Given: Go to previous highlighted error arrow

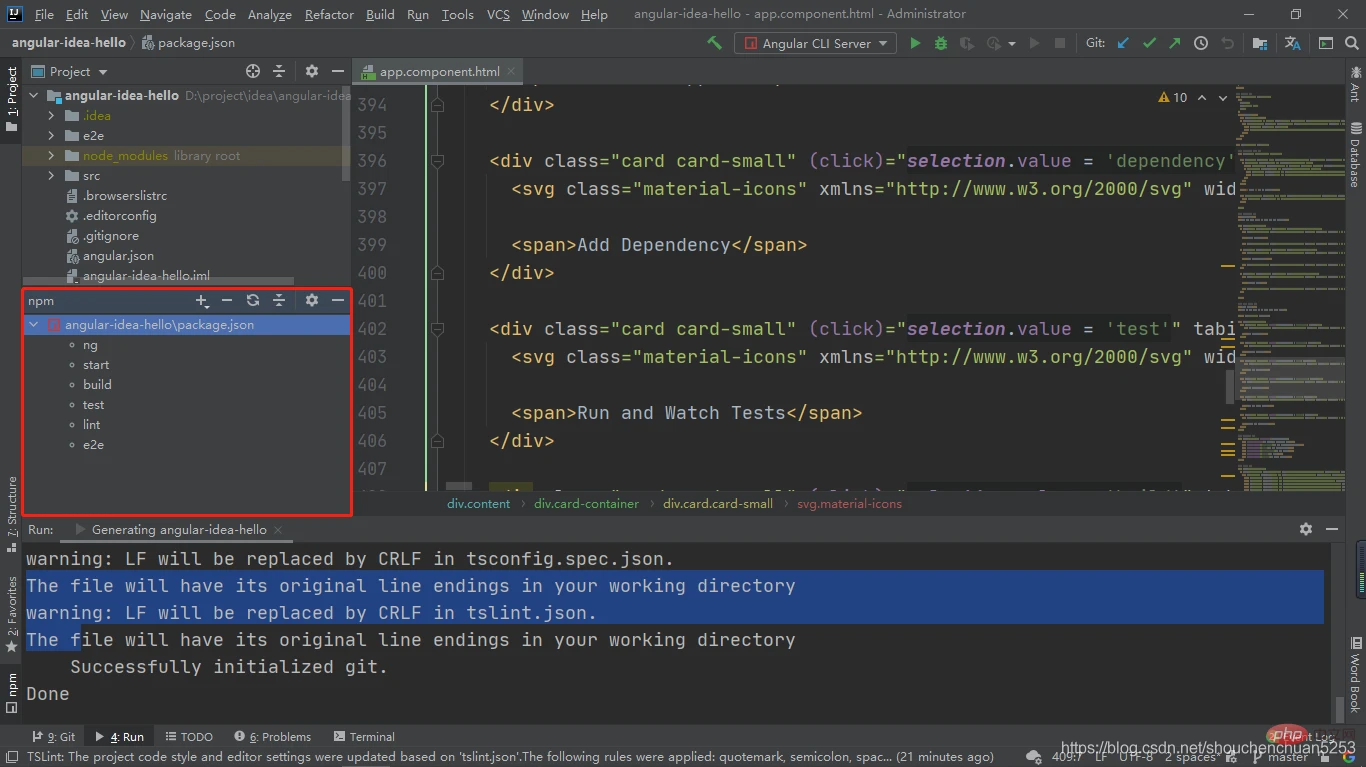Looking at the screenshot, I should (x=1202, y=97).
